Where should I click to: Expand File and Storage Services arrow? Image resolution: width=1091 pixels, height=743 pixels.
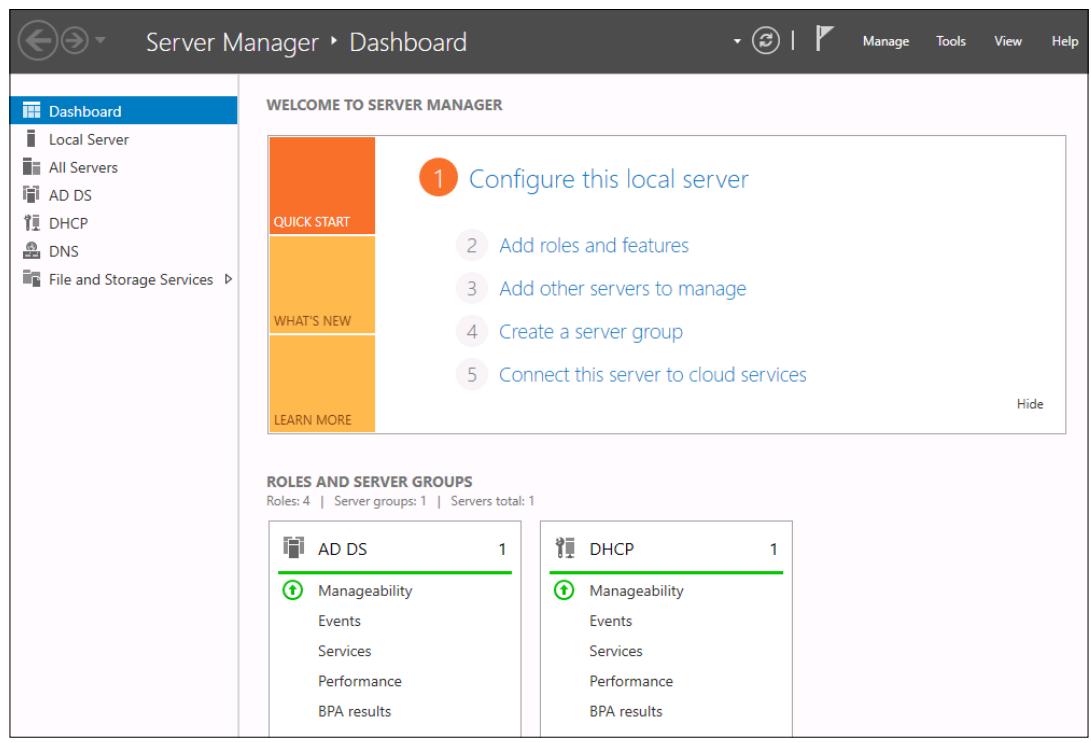(228, 279)
